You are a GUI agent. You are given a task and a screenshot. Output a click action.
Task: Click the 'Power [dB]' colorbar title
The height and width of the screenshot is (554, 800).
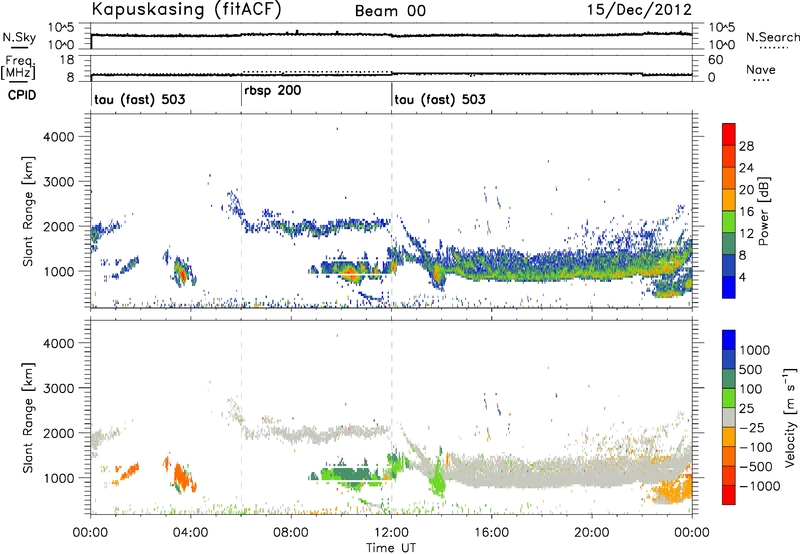click(x=763, y=211)
